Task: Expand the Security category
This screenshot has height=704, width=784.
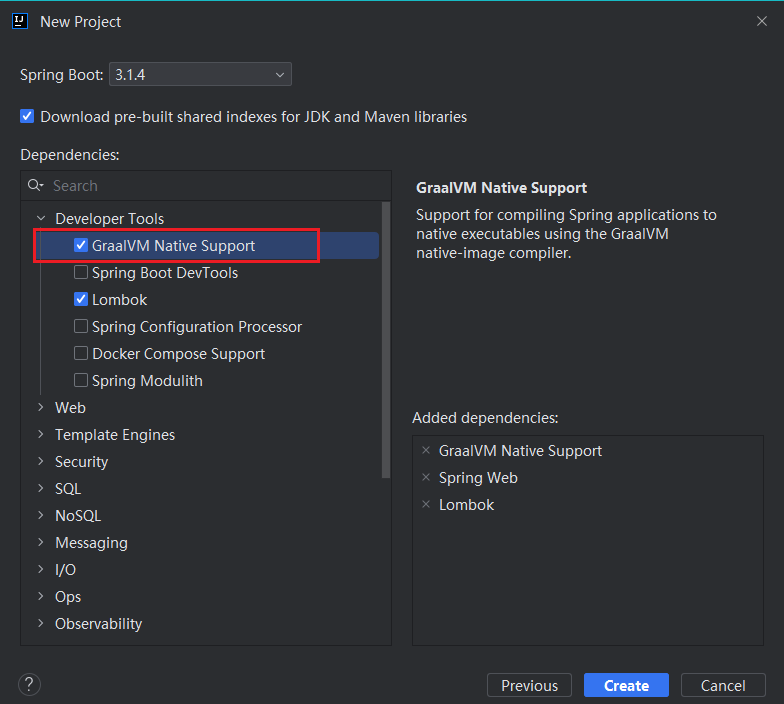Action: [41, 462]
